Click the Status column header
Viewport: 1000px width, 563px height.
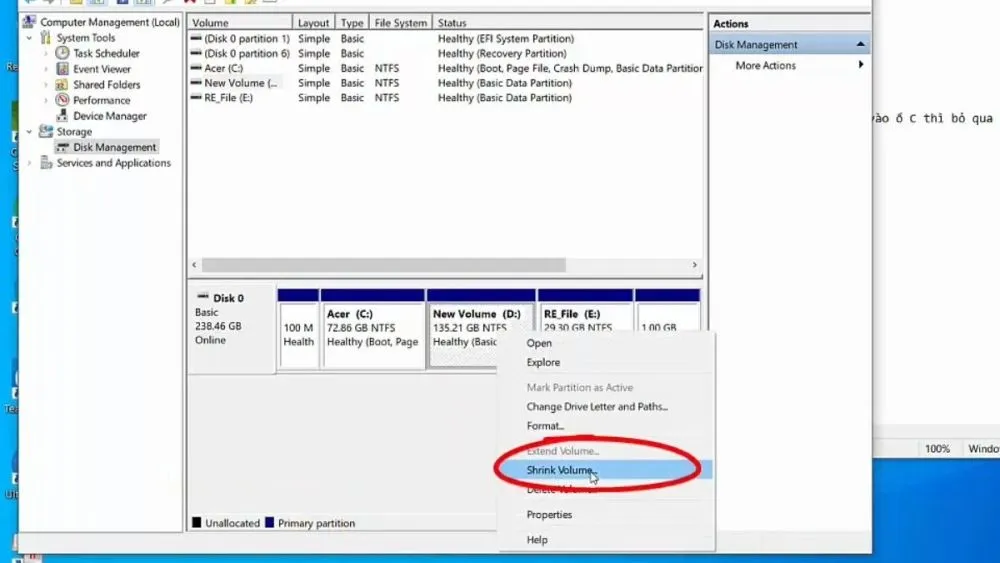pyautogui.click(x=452, y=23)
